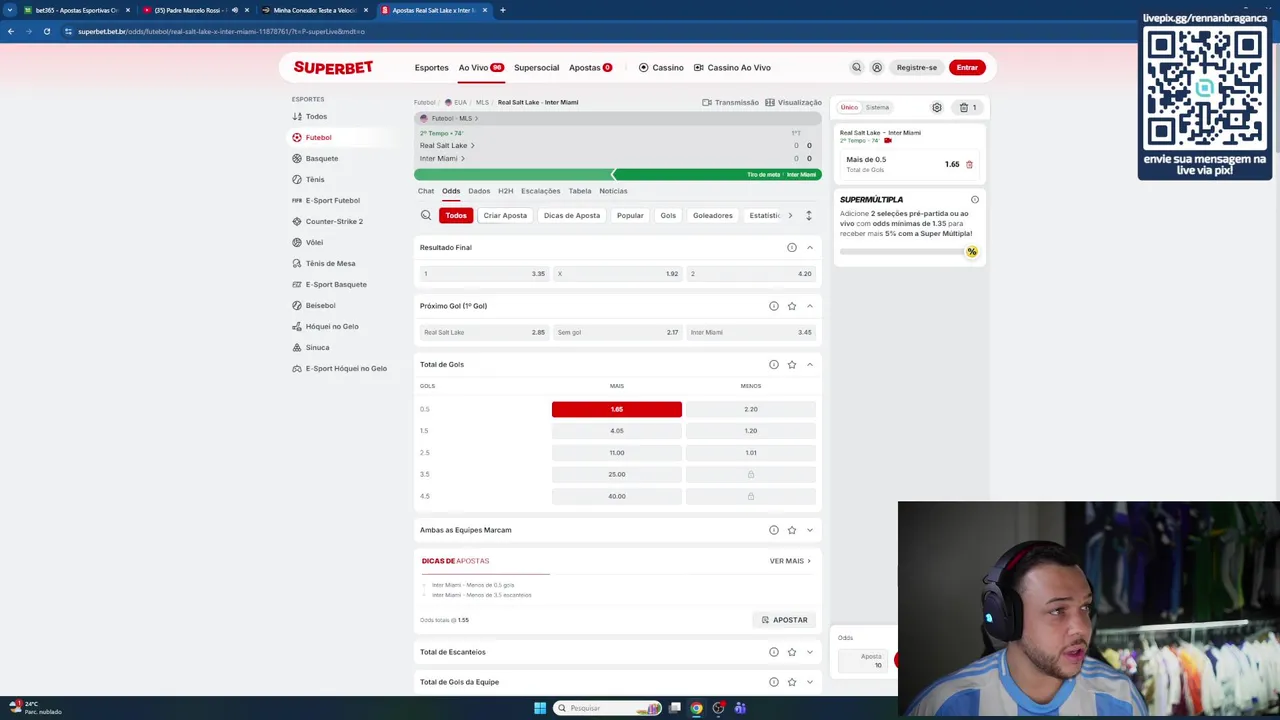The height and width of the screenshot is (720, 1280).
Task: Clear bet slip with trash counter icon
Action: [968, 107]
